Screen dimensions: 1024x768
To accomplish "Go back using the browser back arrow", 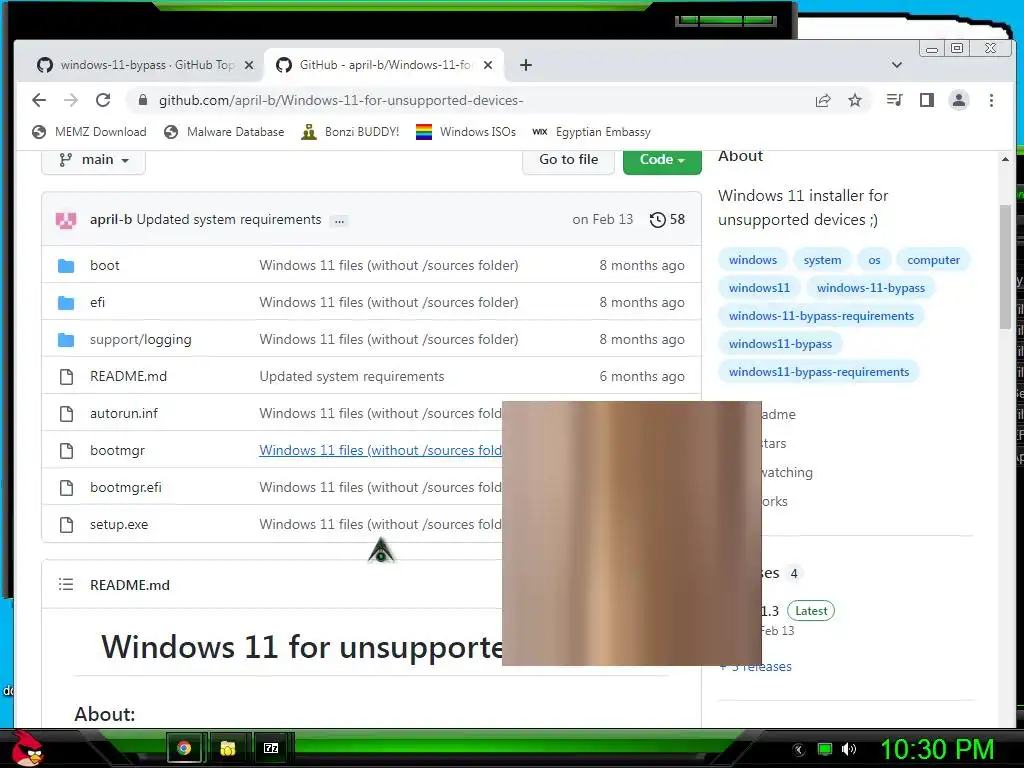I will tap(39, 101).
